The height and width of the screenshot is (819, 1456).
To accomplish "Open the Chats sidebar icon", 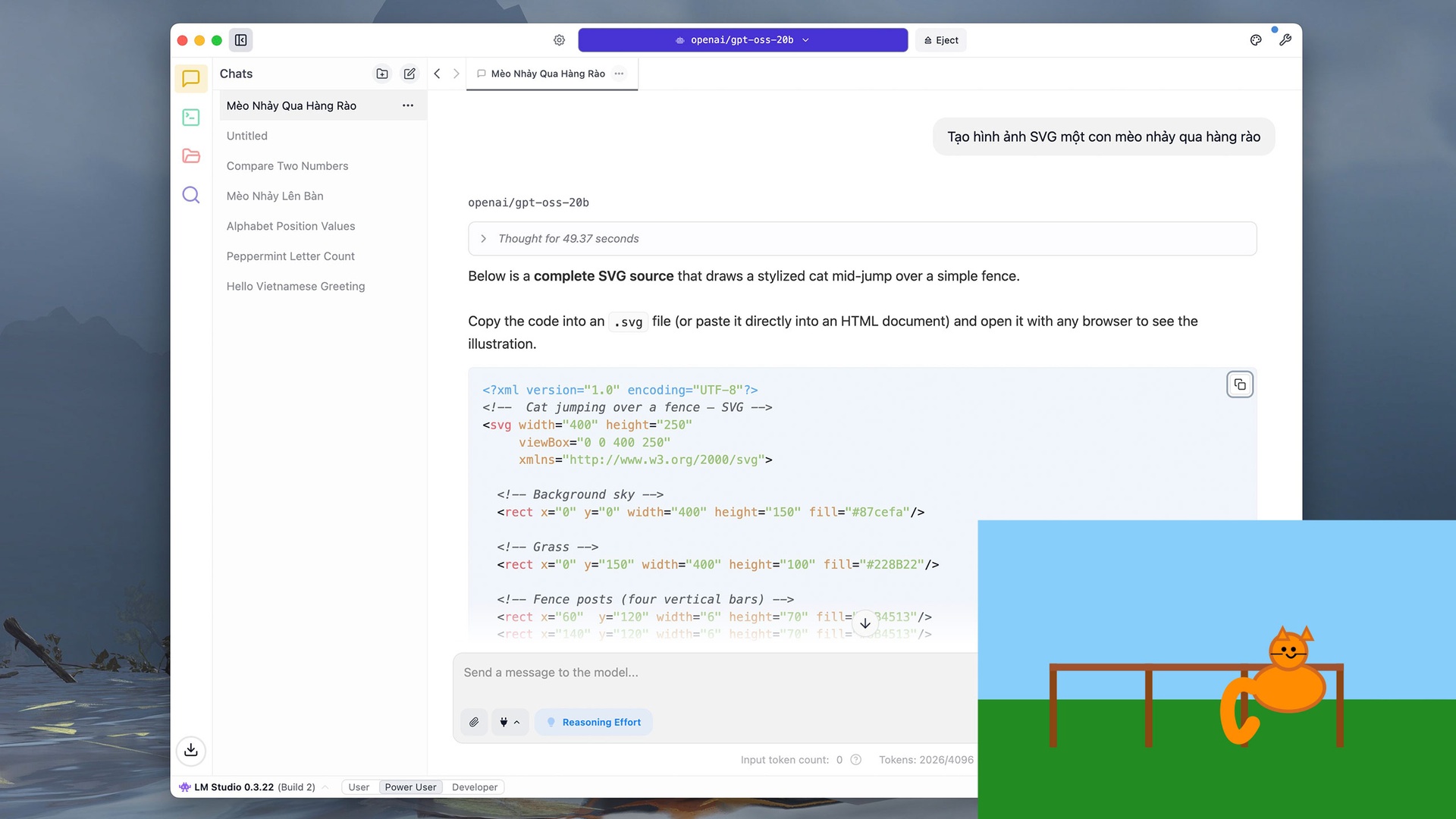I will (x=191, y=78).
